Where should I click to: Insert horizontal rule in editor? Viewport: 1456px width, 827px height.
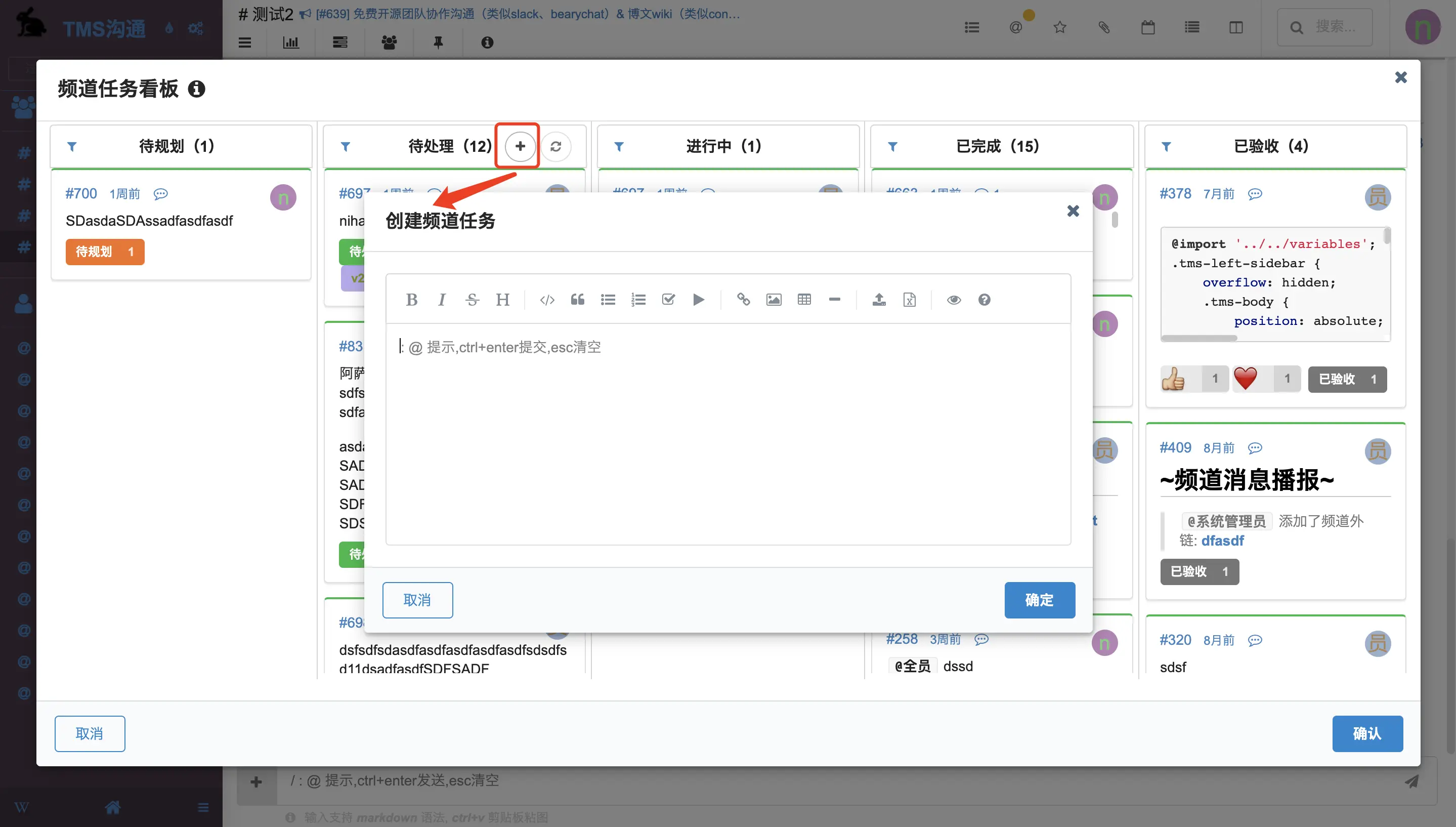point(834,299)
